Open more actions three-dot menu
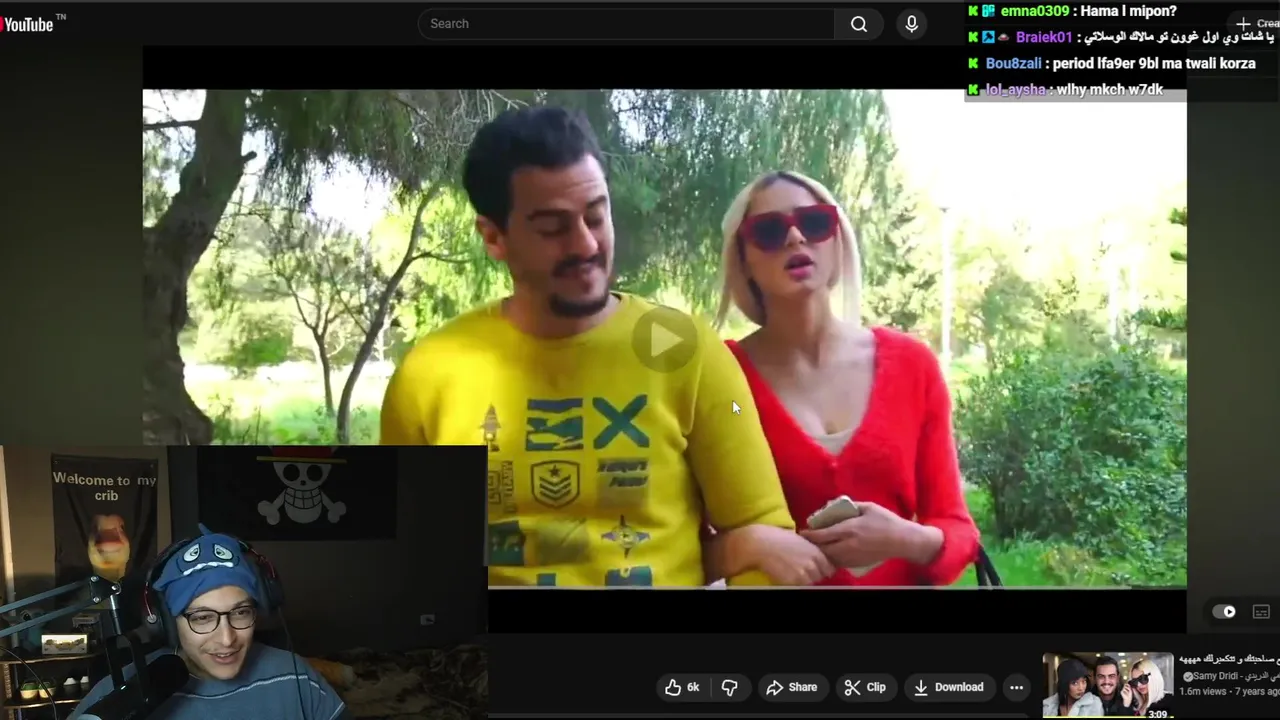Image resolution: width=1280 pixels, height=720 pixels. [1016, 687]
